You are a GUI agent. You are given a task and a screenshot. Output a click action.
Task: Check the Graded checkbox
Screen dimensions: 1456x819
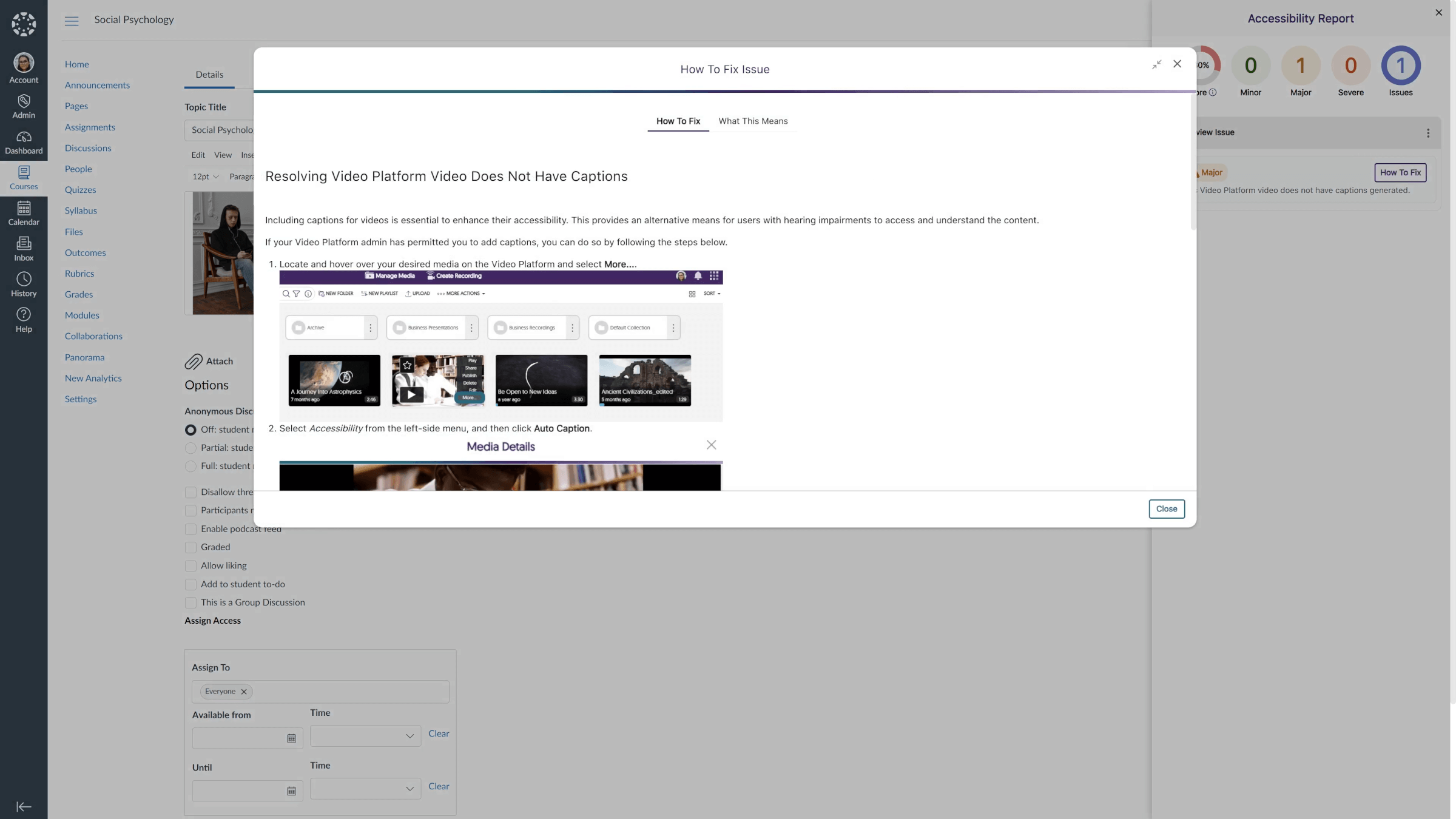click(190, 547)
